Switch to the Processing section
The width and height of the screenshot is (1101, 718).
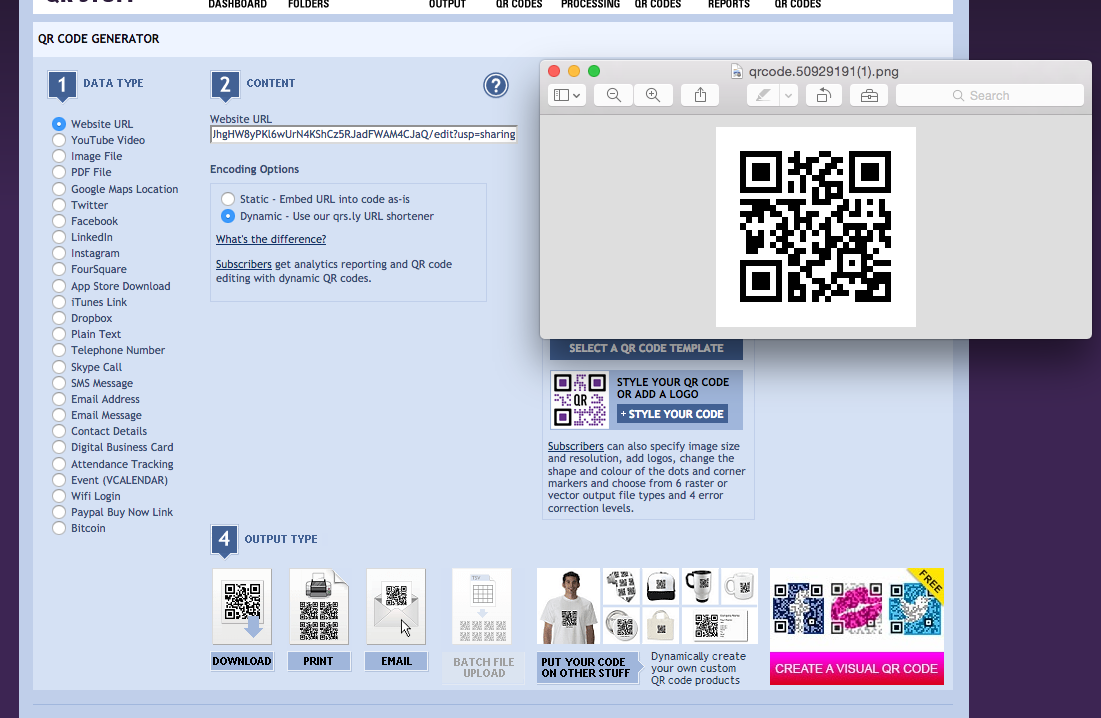(x=590, y=5)
